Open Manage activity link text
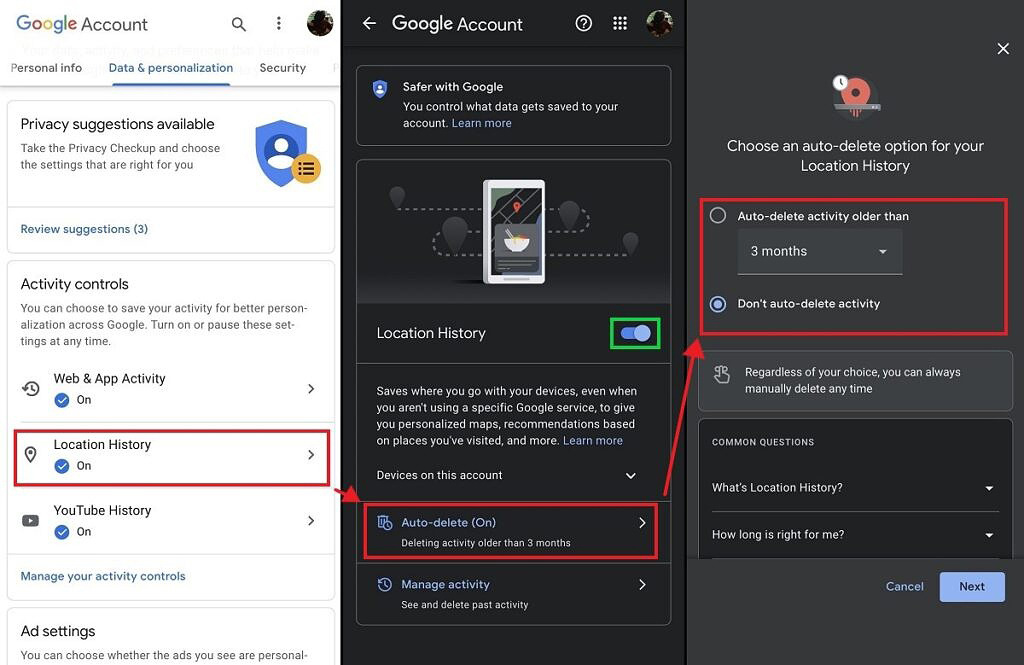1024x665 pixels. tap(445, 585)
